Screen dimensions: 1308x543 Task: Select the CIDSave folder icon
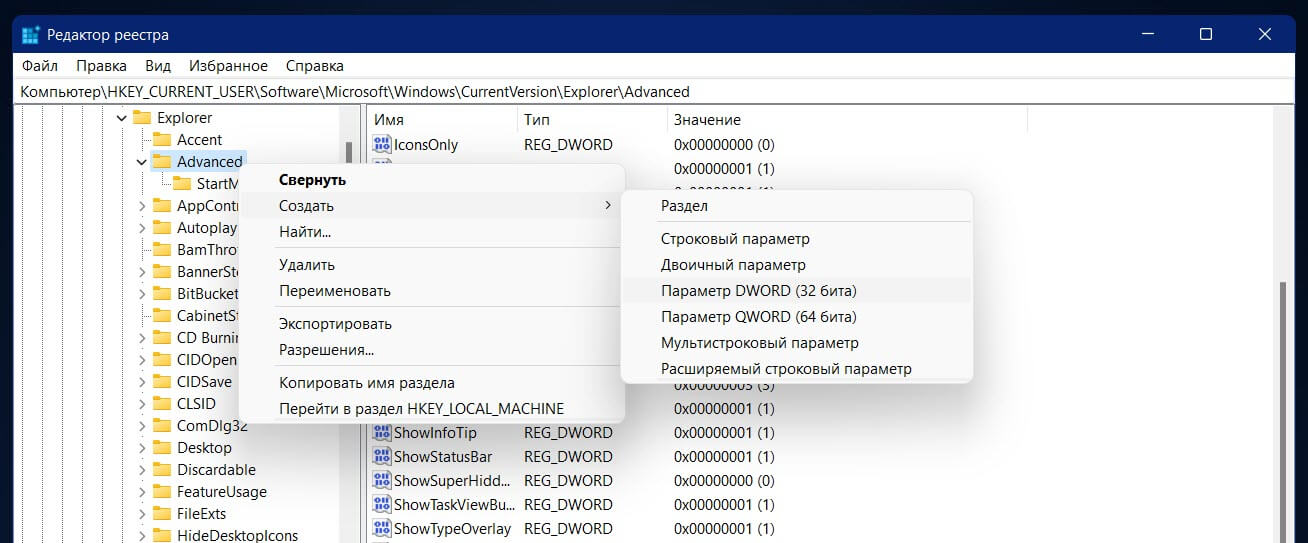(161, 382)
